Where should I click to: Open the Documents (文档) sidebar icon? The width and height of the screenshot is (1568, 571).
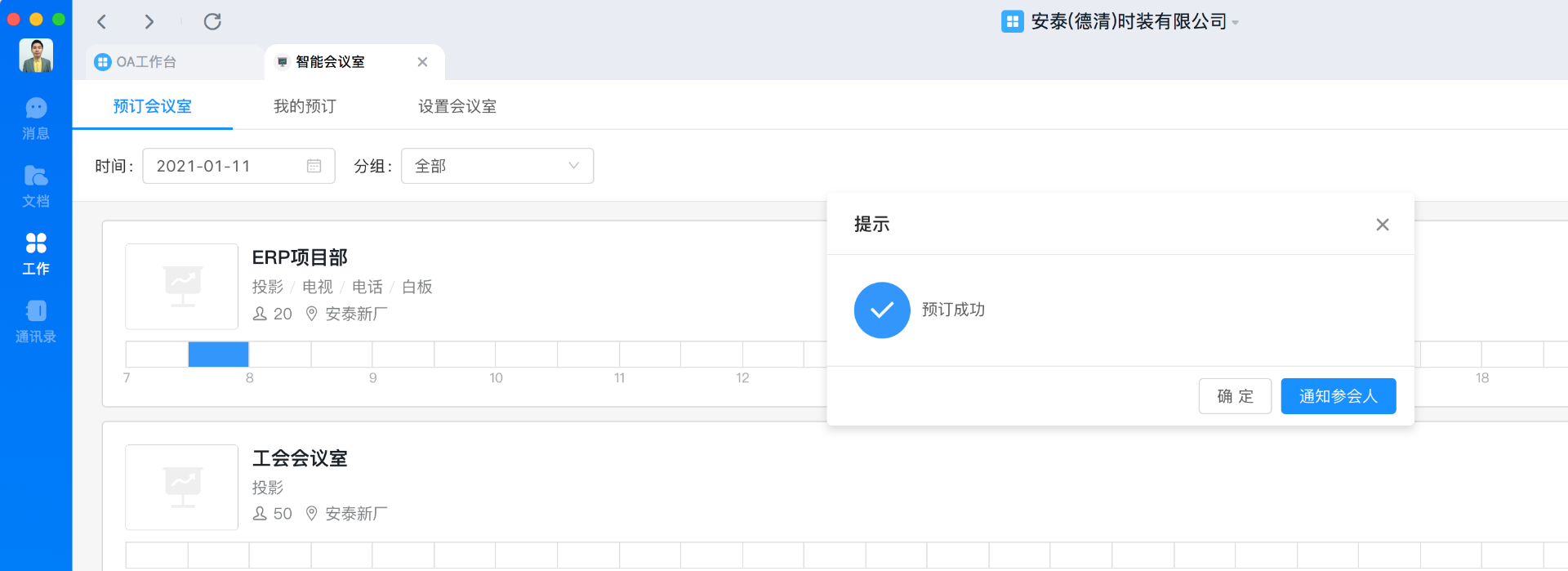click(x=36, y=186)
